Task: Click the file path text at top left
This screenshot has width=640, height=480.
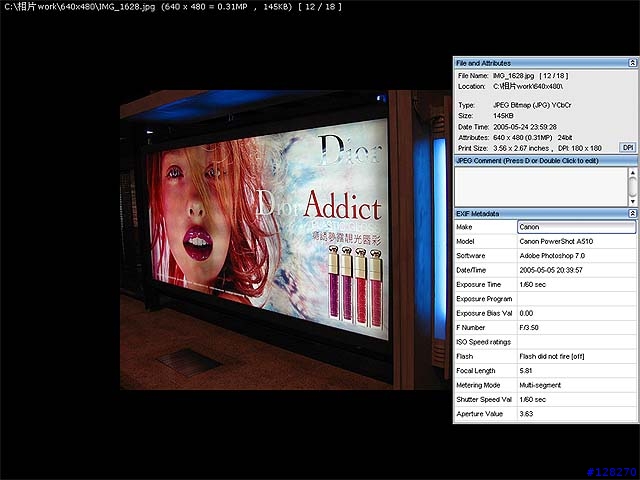Action: coord(173,7)
